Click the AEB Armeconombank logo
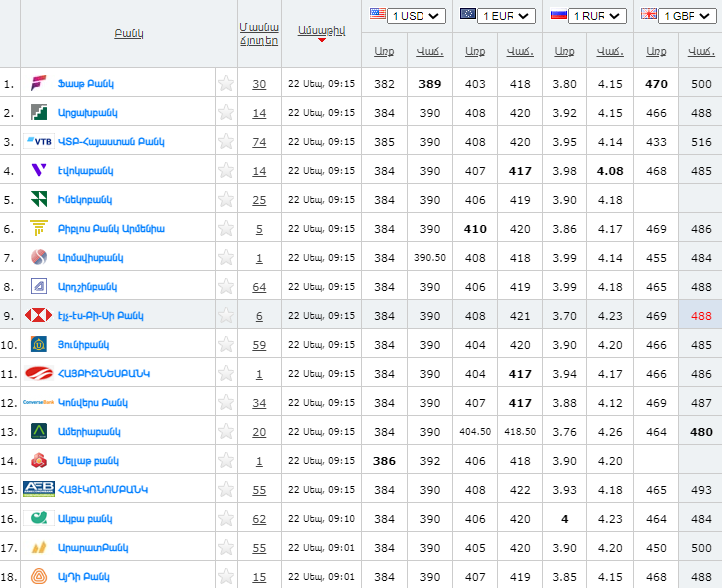Image resolution: width=722 pixels, height=588 pixels. click(x=39, y=489)
